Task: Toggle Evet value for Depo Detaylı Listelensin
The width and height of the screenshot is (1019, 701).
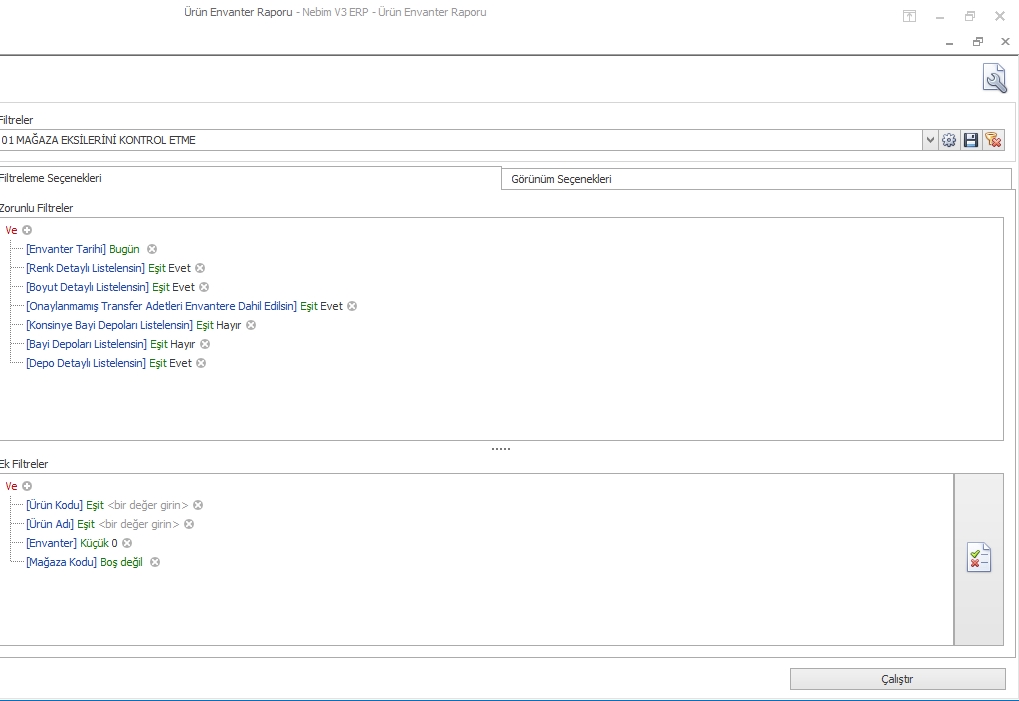Action: point(180,363)
